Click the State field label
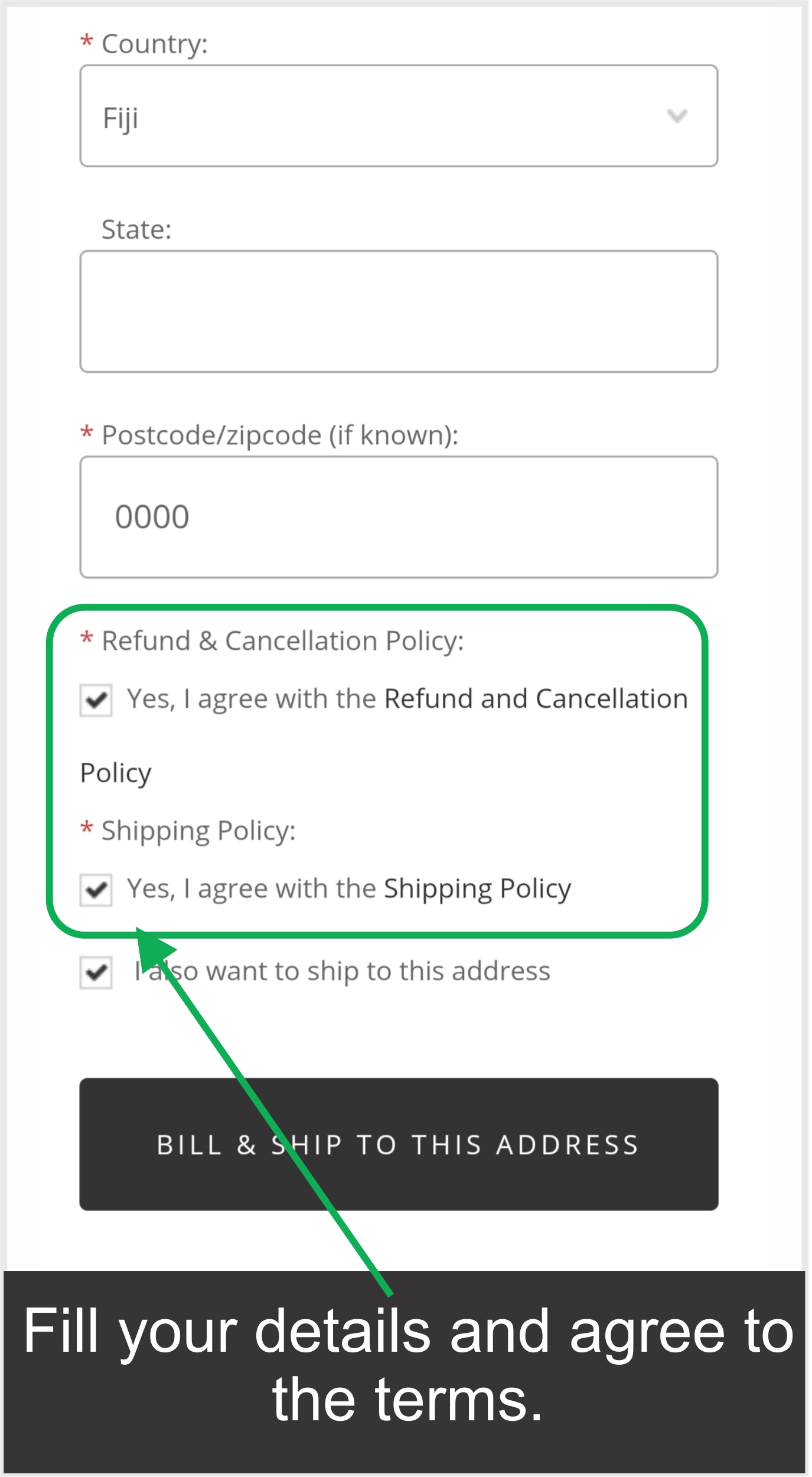The width and height of the screenshot is (812, 1477). pyautogui.click(x=136, y=230)
